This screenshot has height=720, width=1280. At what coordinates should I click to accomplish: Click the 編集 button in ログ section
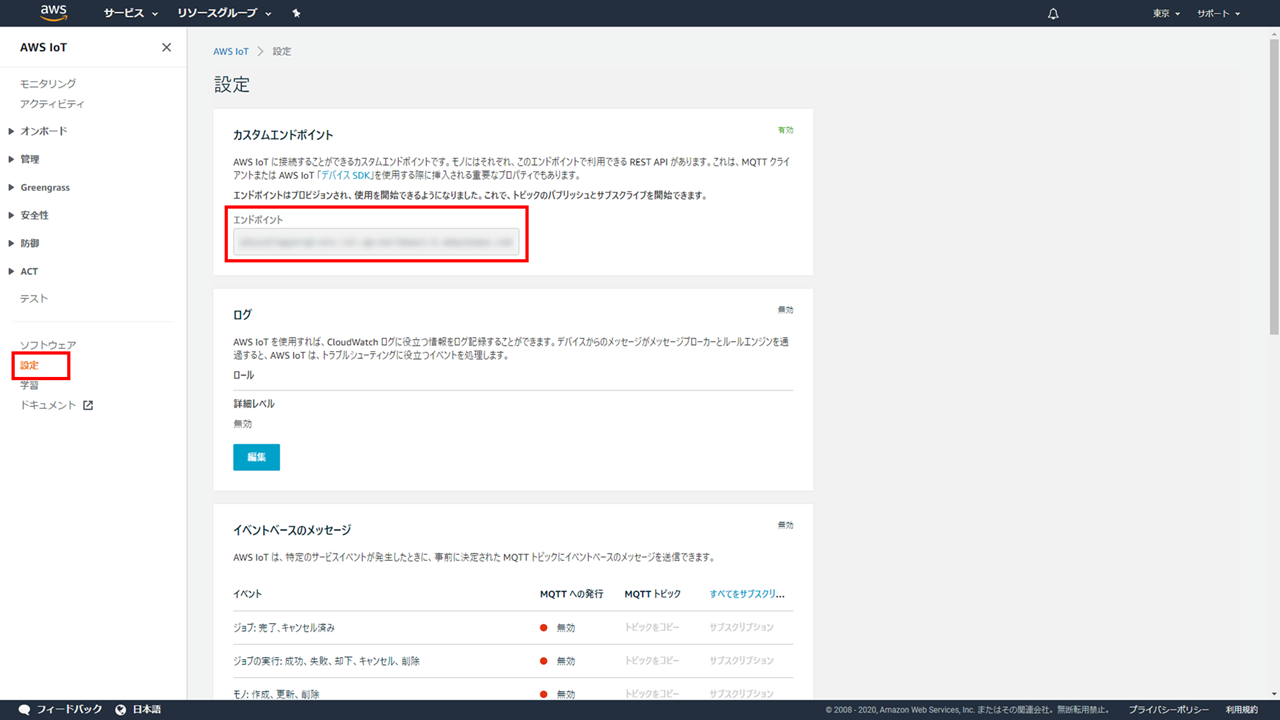click(256, 457)
